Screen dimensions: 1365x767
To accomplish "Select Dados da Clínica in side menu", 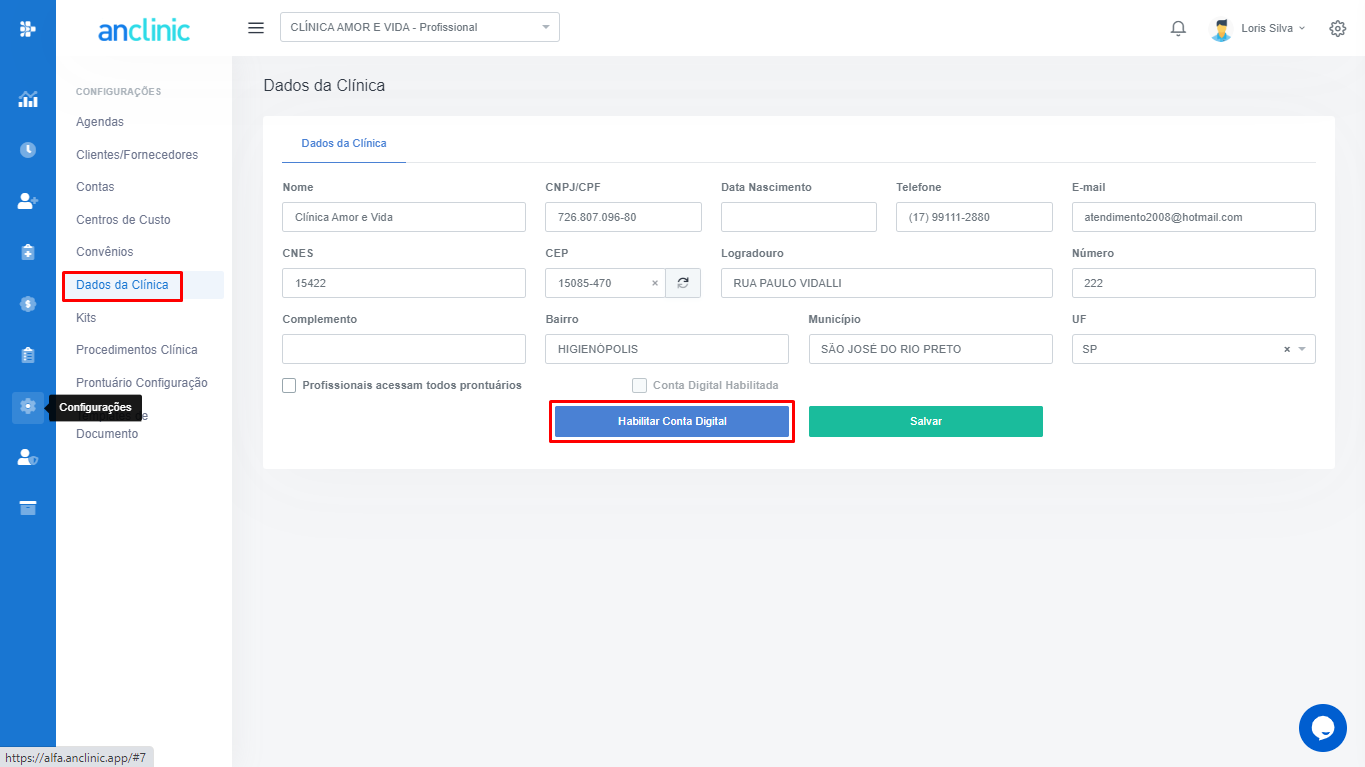I will point(122,285).
